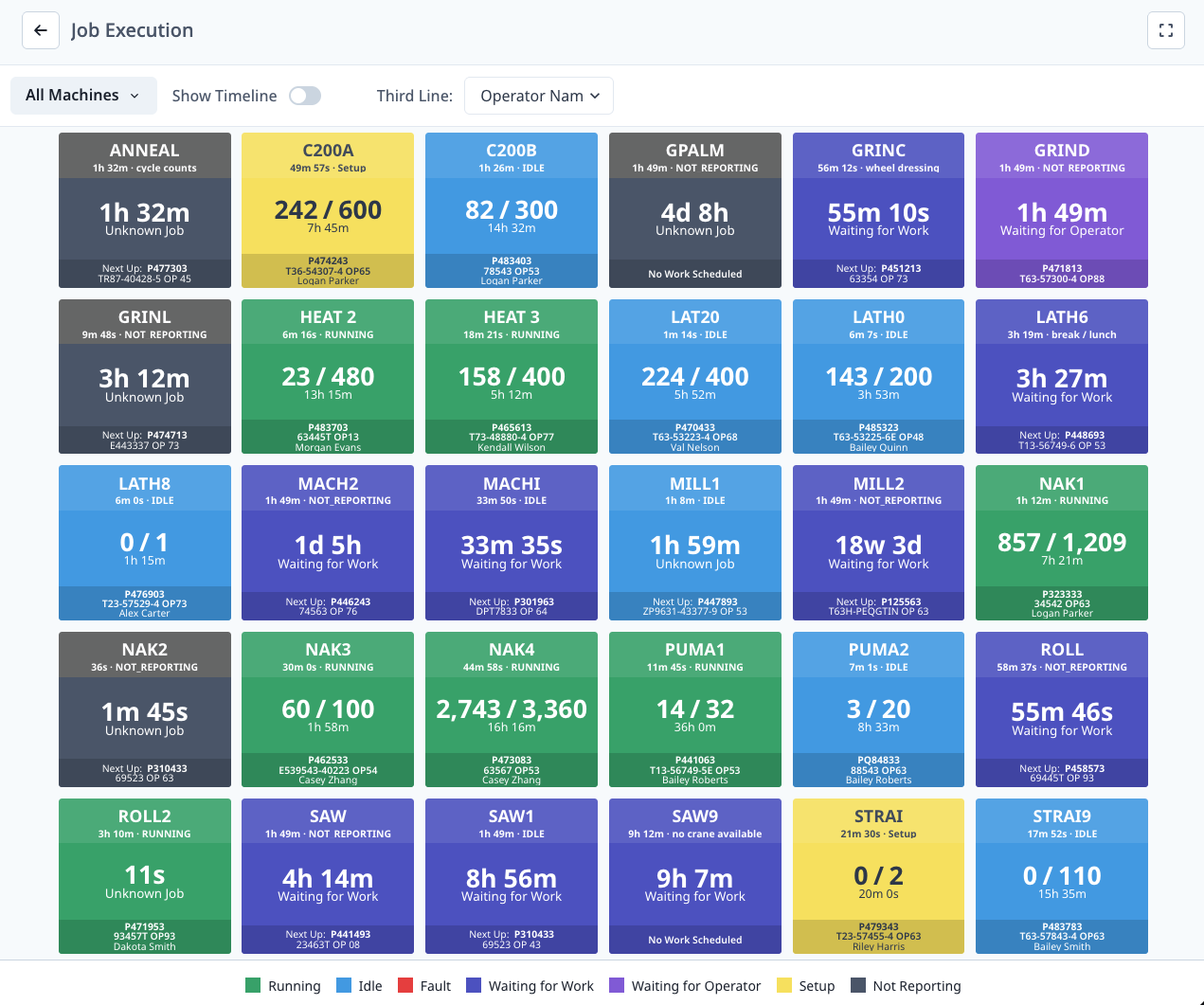
Task: Enable the Show Timeline toggle
Action: coord(304,96)
